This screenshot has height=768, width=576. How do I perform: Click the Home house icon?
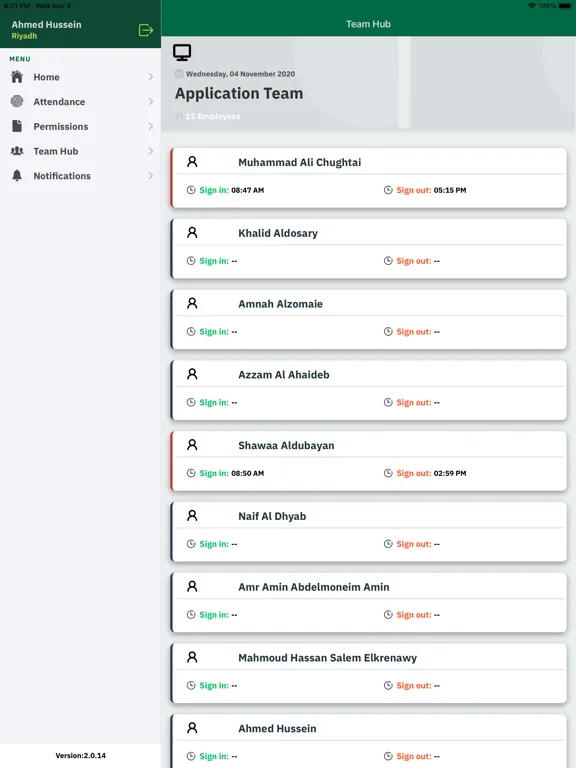17,77
